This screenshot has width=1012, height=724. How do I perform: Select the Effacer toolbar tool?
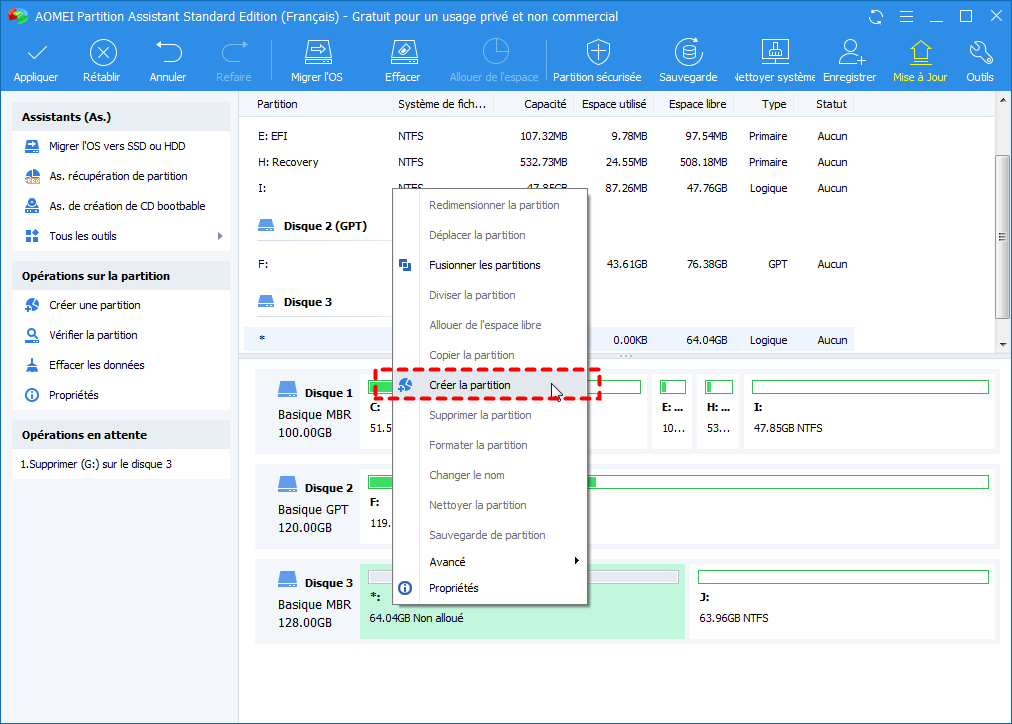click(403, 61)
